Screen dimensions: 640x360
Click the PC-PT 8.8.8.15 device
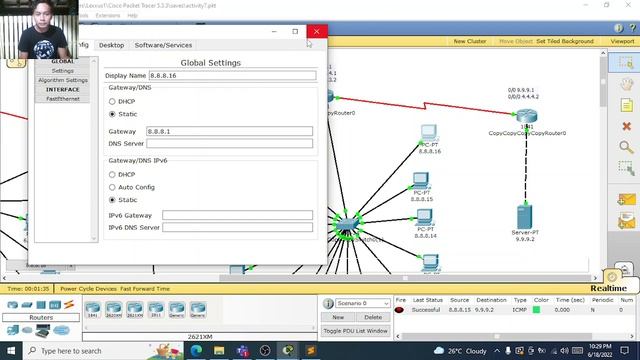pyautogui.click(x=420, y=181)
